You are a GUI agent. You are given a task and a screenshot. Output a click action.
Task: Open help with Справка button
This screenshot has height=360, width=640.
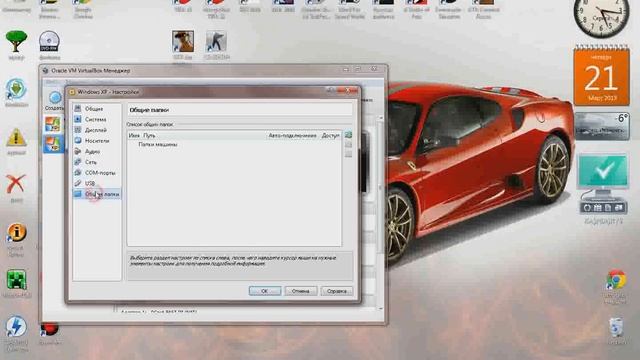coord(336,291)
